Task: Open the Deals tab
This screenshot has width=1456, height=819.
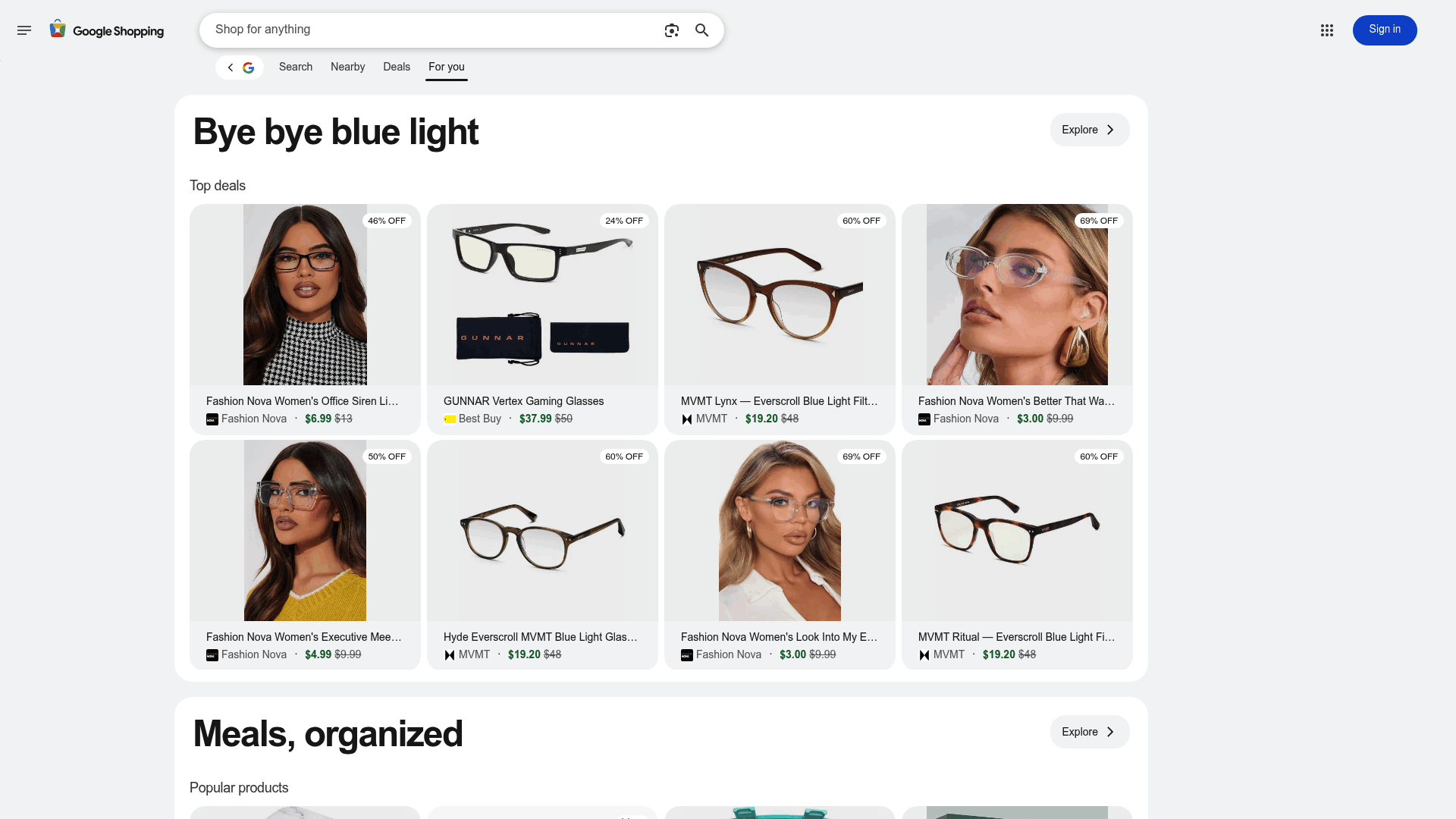Action: [397, 67]
